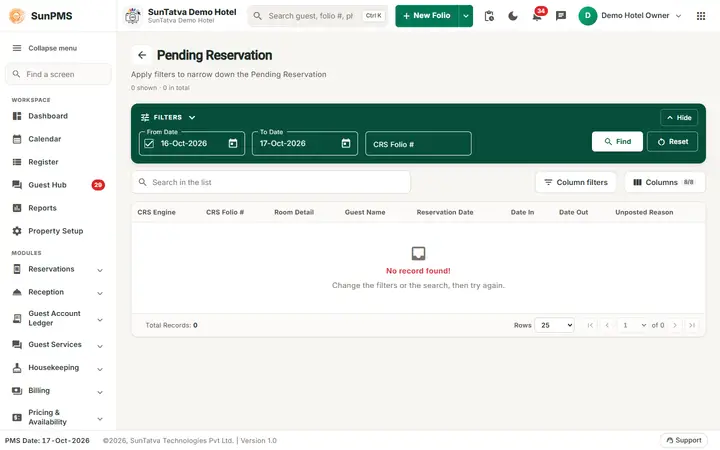720x450 pixels.
Task: Click the Find a screen field
Action: tap(58, 74)
